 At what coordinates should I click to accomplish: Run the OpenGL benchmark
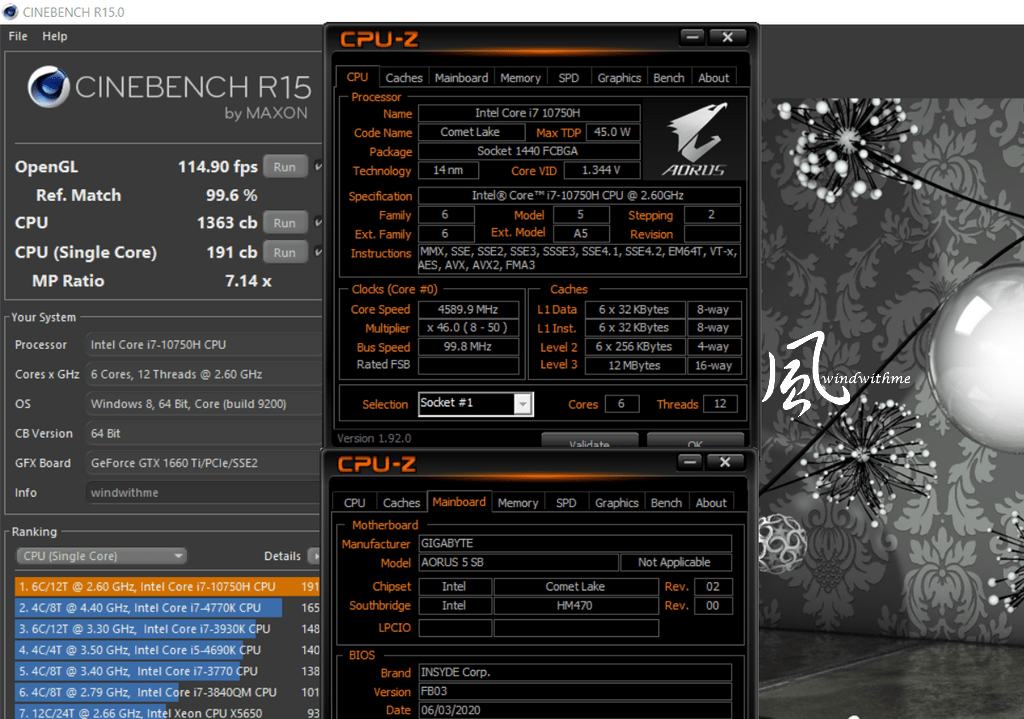tap(285, 167)
